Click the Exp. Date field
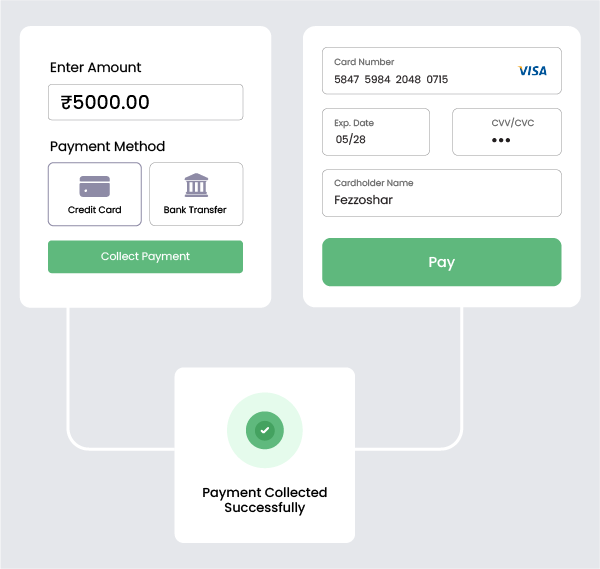Image resolution: width=600 pixels, height=569 pixels. pos(375,132)
